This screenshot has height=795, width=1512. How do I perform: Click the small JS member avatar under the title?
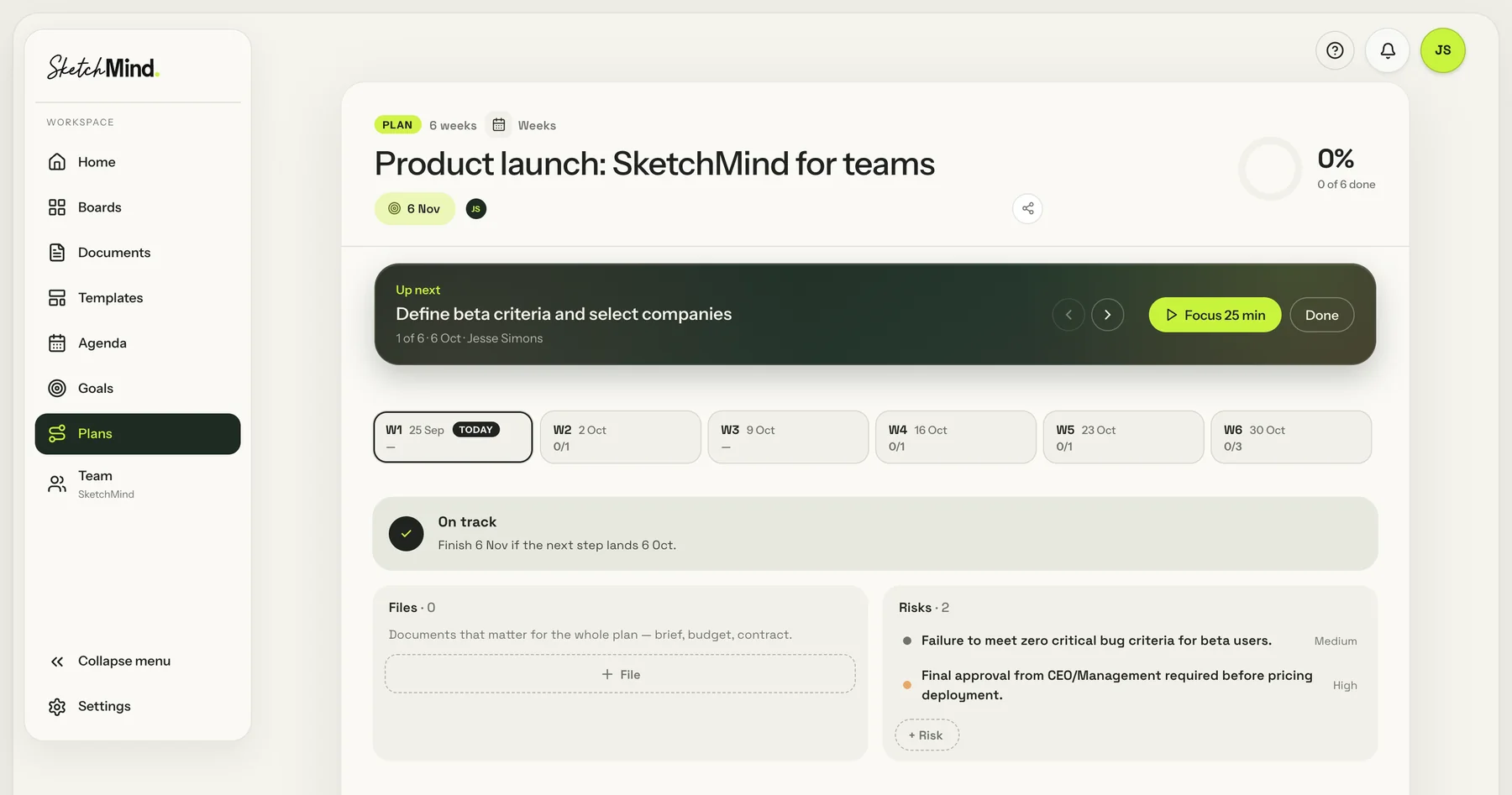tap(476, 209)
